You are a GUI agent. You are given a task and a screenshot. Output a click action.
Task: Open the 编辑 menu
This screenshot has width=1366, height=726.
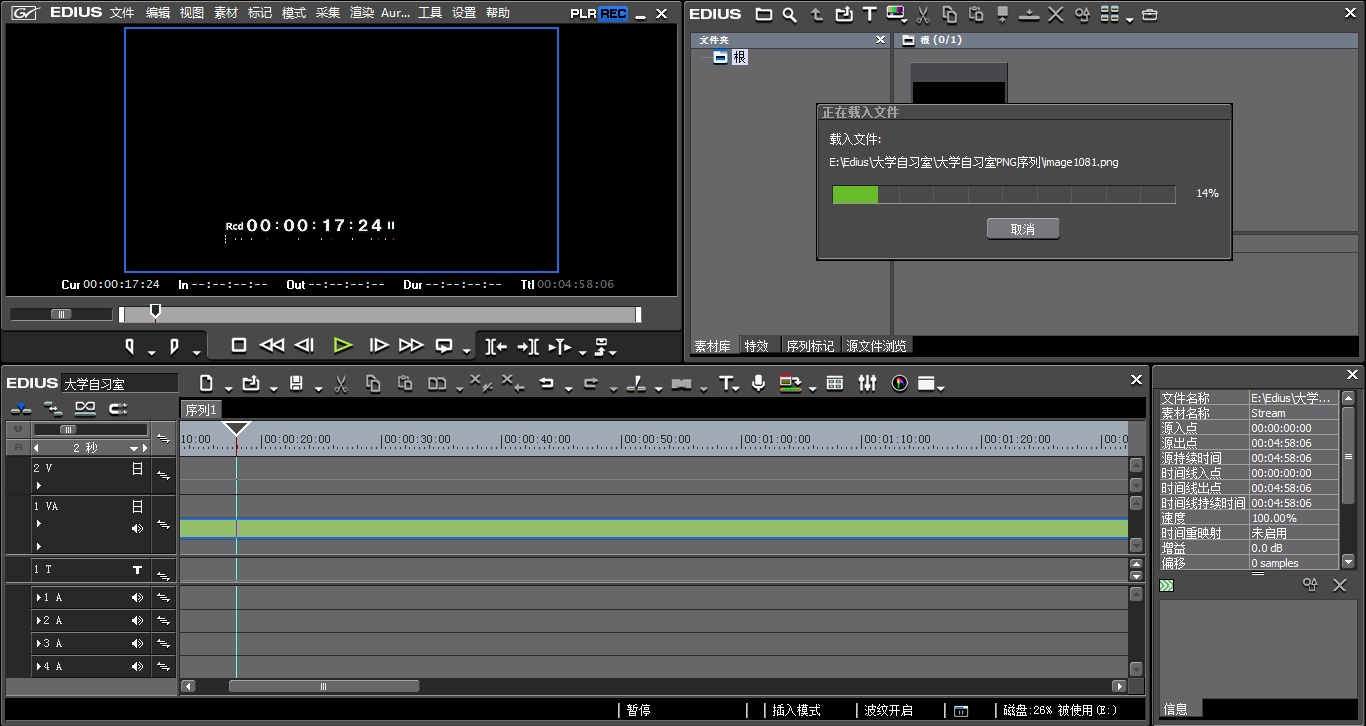tap(157, 13)
